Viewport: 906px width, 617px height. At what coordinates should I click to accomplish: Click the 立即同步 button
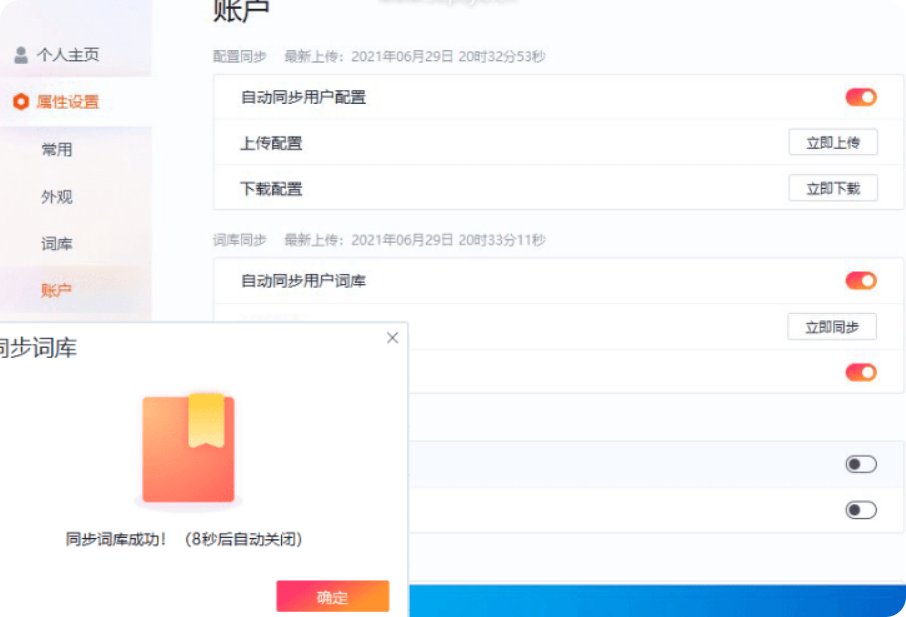click(832, 327)
